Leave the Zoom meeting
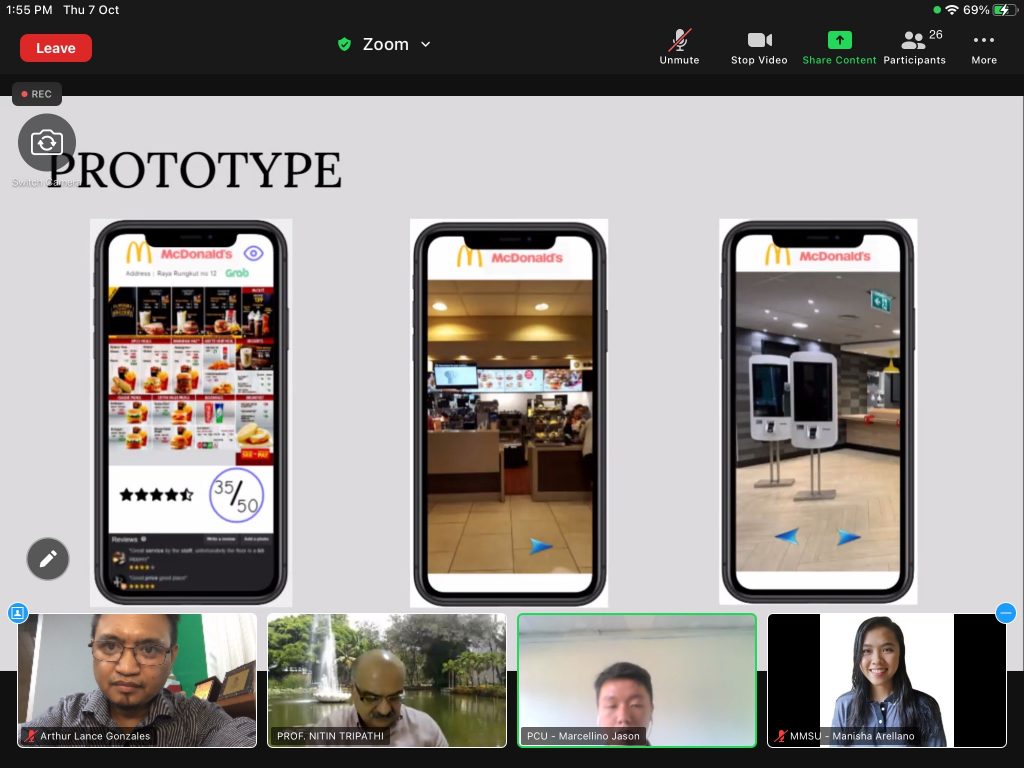The width and height of the screenshot is (1024, 768). coord(56,48)
